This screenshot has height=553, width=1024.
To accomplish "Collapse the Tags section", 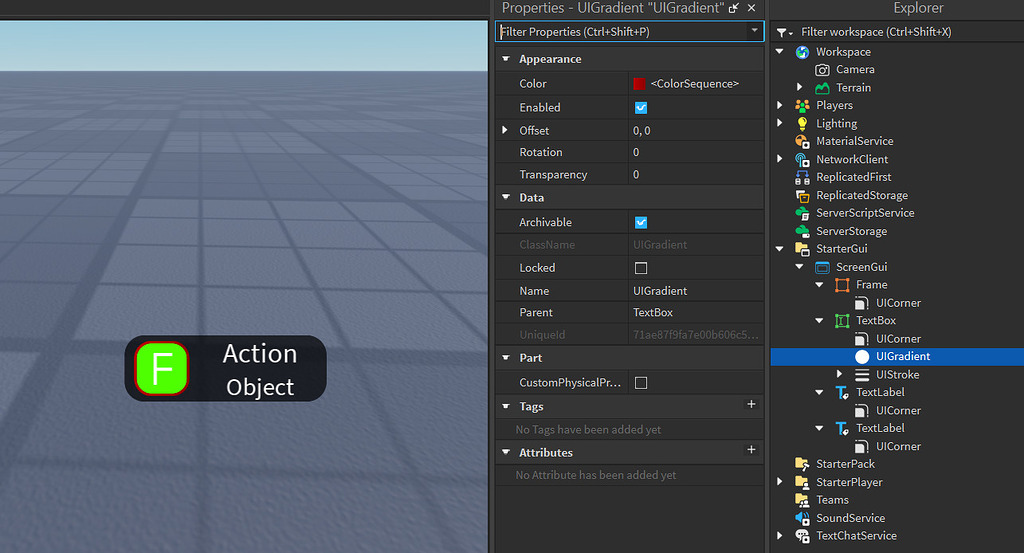I will click(x=505, y=406).
